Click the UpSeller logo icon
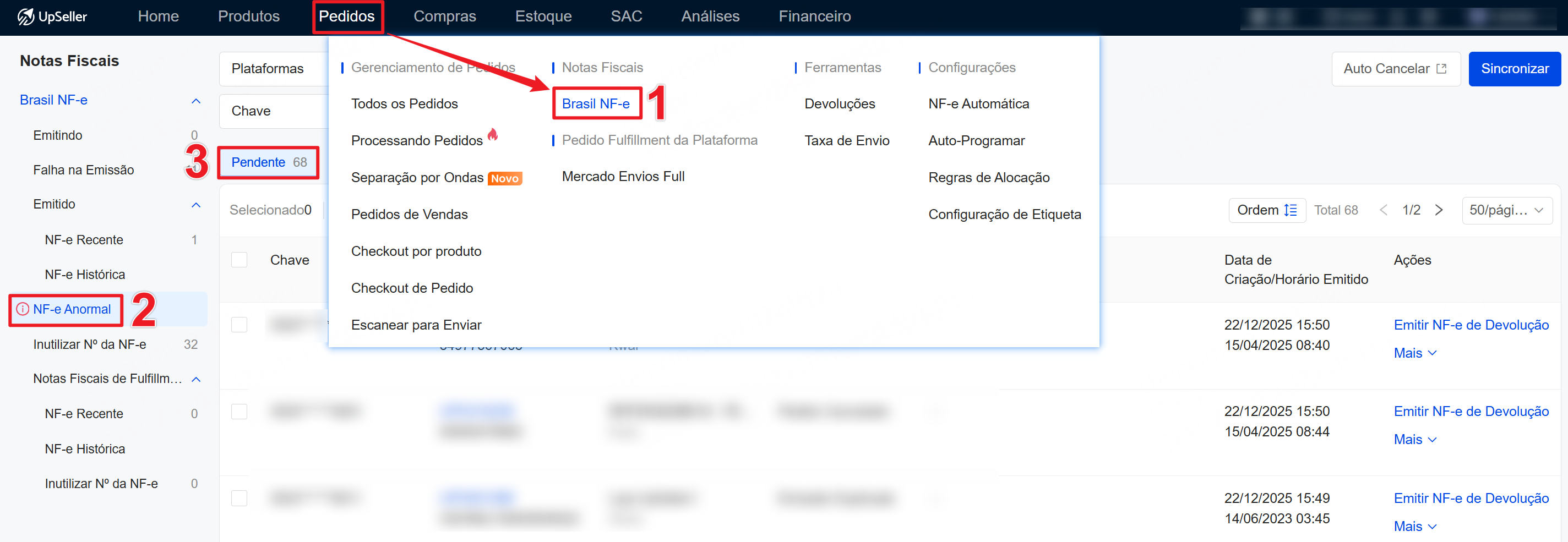Viewport: 1568px width, 542px height. (x=25, y=17)
